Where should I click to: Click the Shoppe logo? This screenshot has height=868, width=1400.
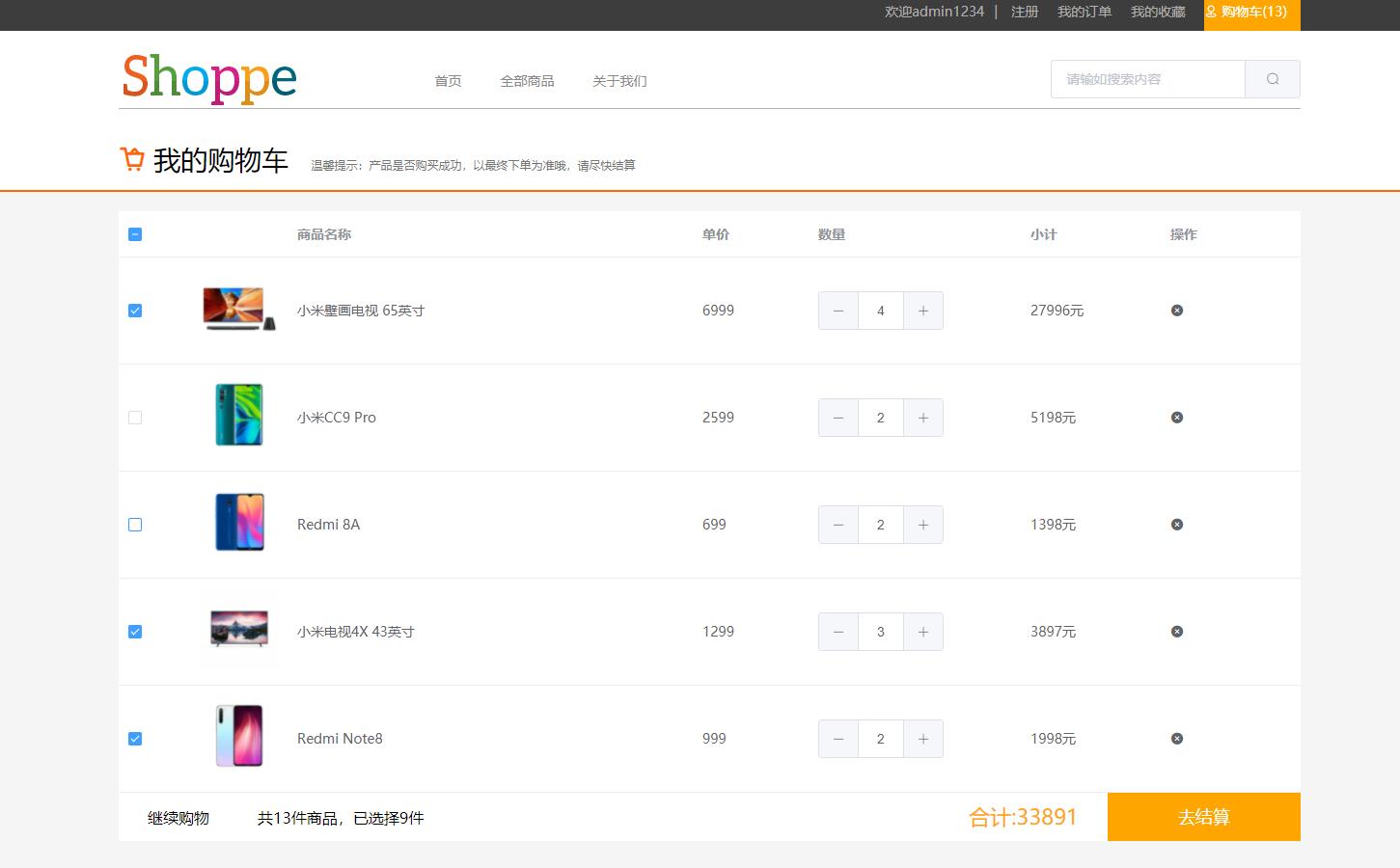point(209,77)
